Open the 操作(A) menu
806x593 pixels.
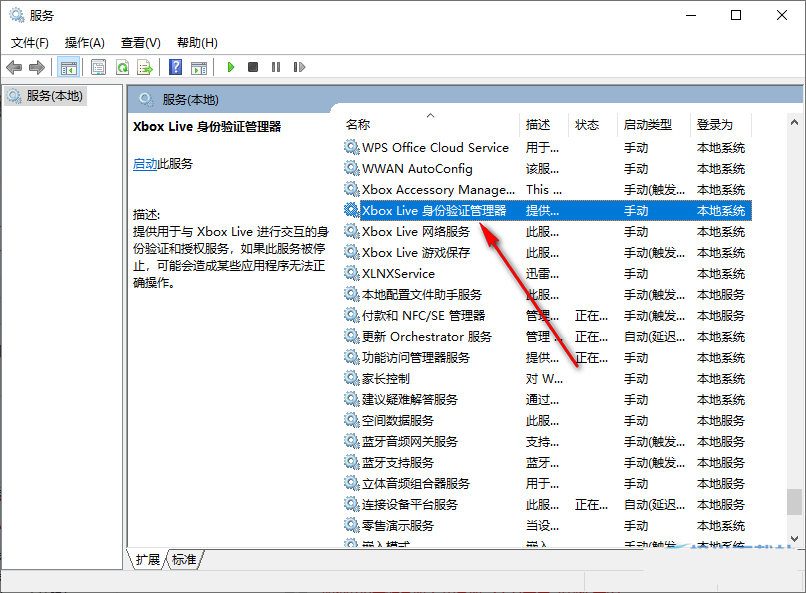[85, 42]
